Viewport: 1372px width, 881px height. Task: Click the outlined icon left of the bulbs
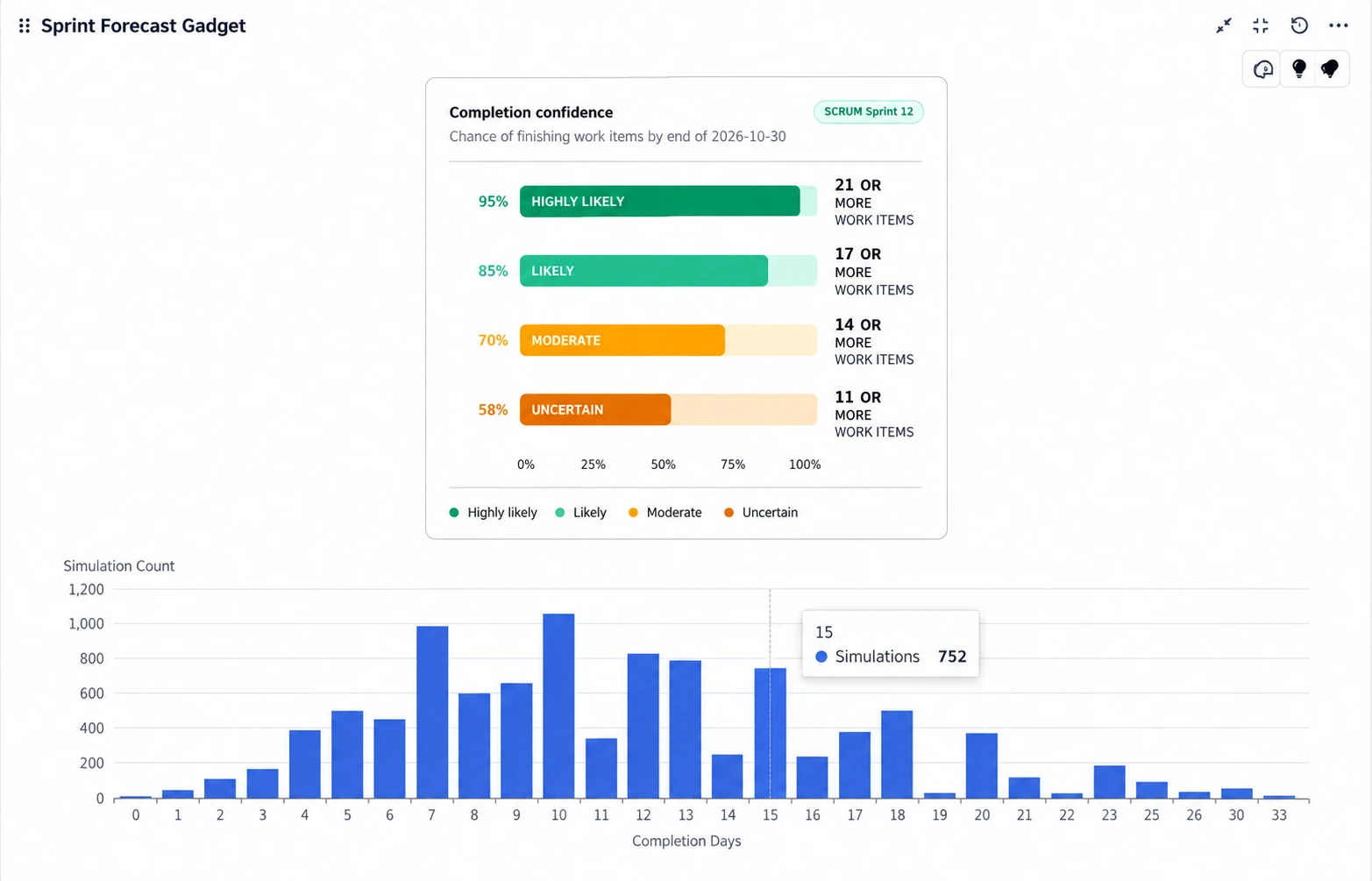coord(1262,69)
